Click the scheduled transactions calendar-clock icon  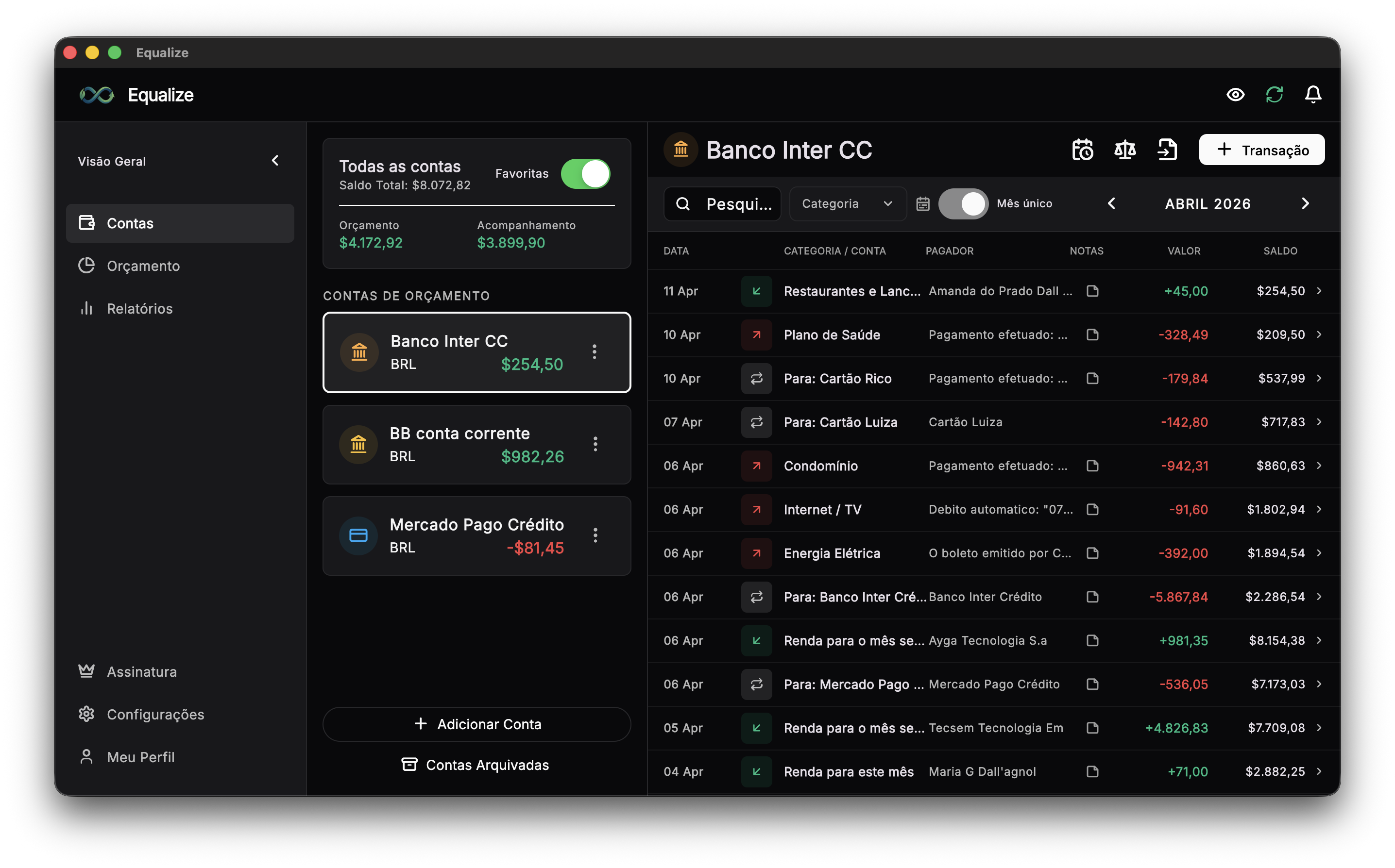[1083, 150]
